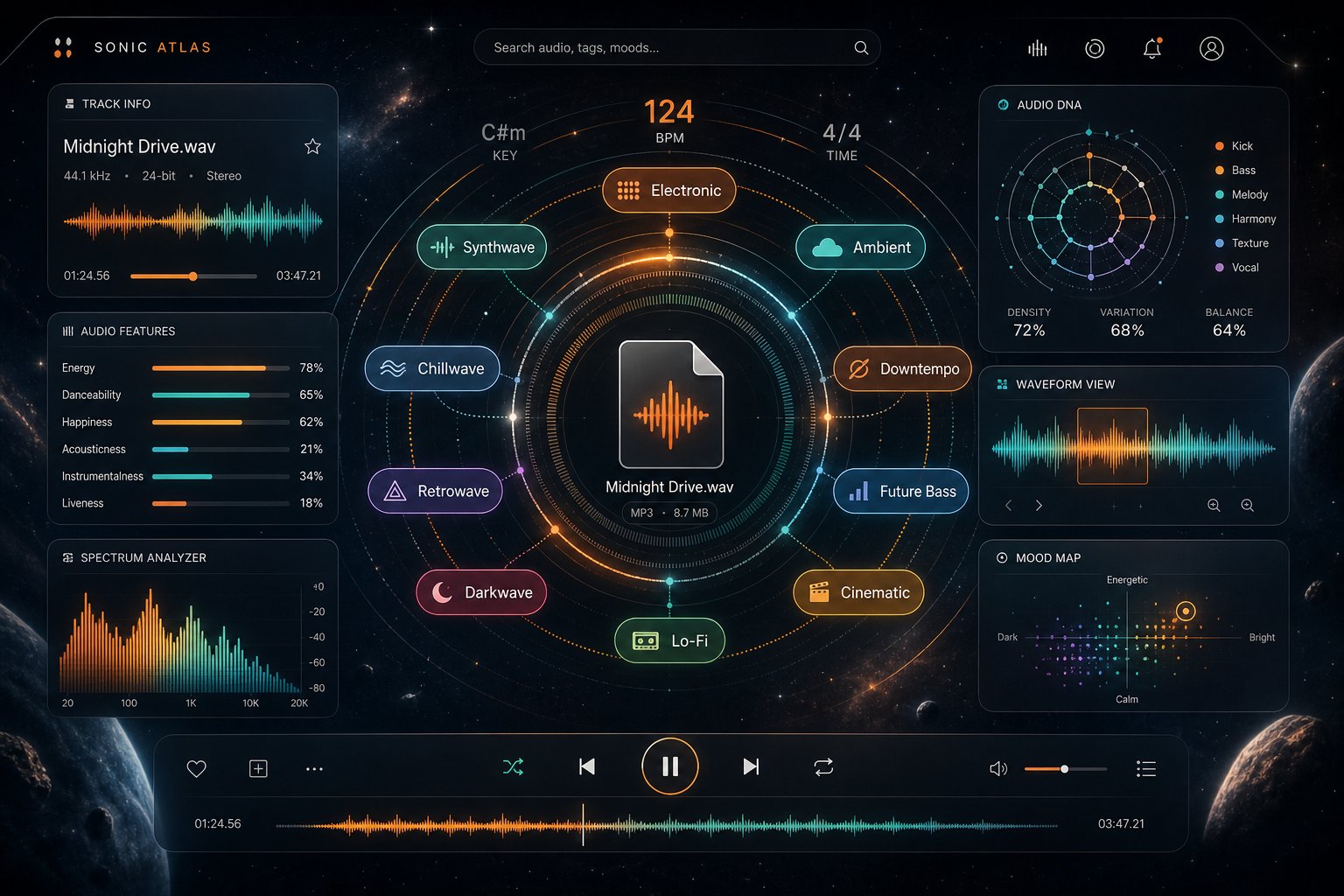Select the Downtempo genre tag
This screenshot has height=896, width=1344.
[x=902, y=368]
